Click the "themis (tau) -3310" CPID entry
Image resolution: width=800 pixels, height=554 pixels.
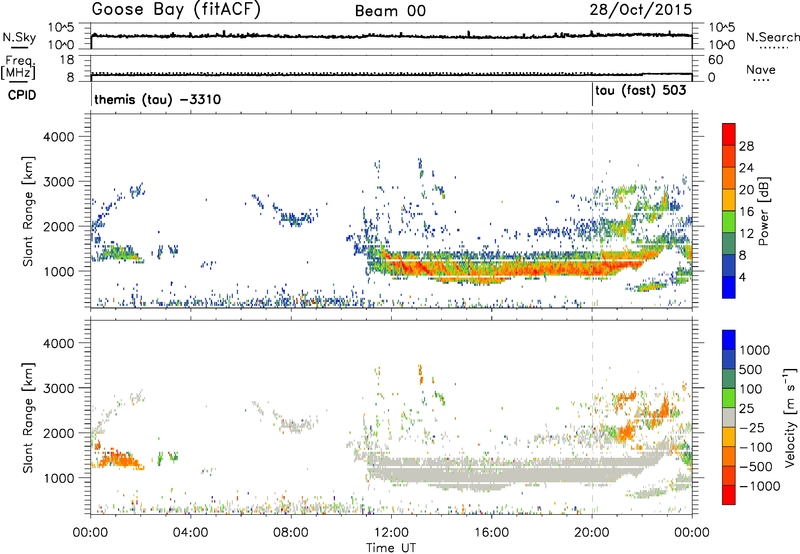[158, 99]
